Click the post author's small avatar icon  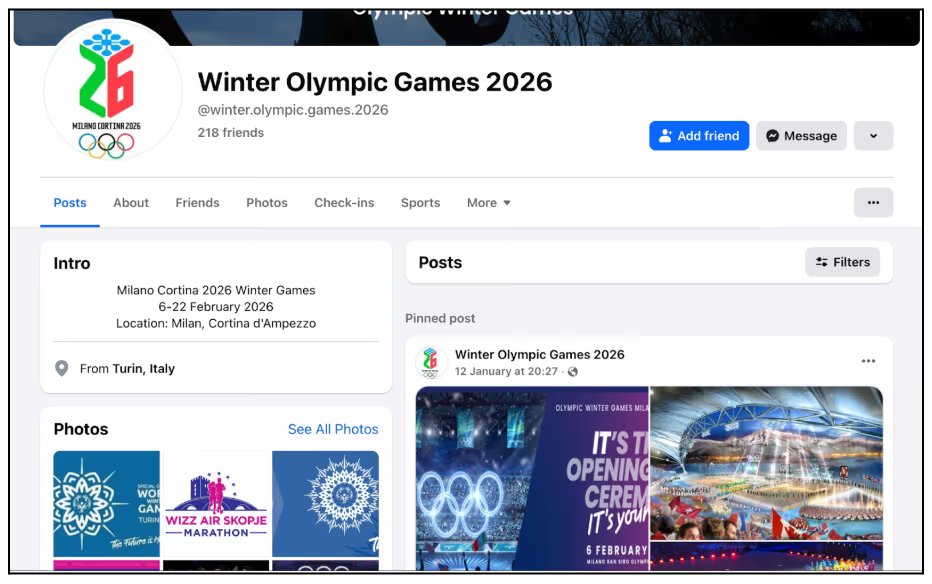tap(431, 362)
